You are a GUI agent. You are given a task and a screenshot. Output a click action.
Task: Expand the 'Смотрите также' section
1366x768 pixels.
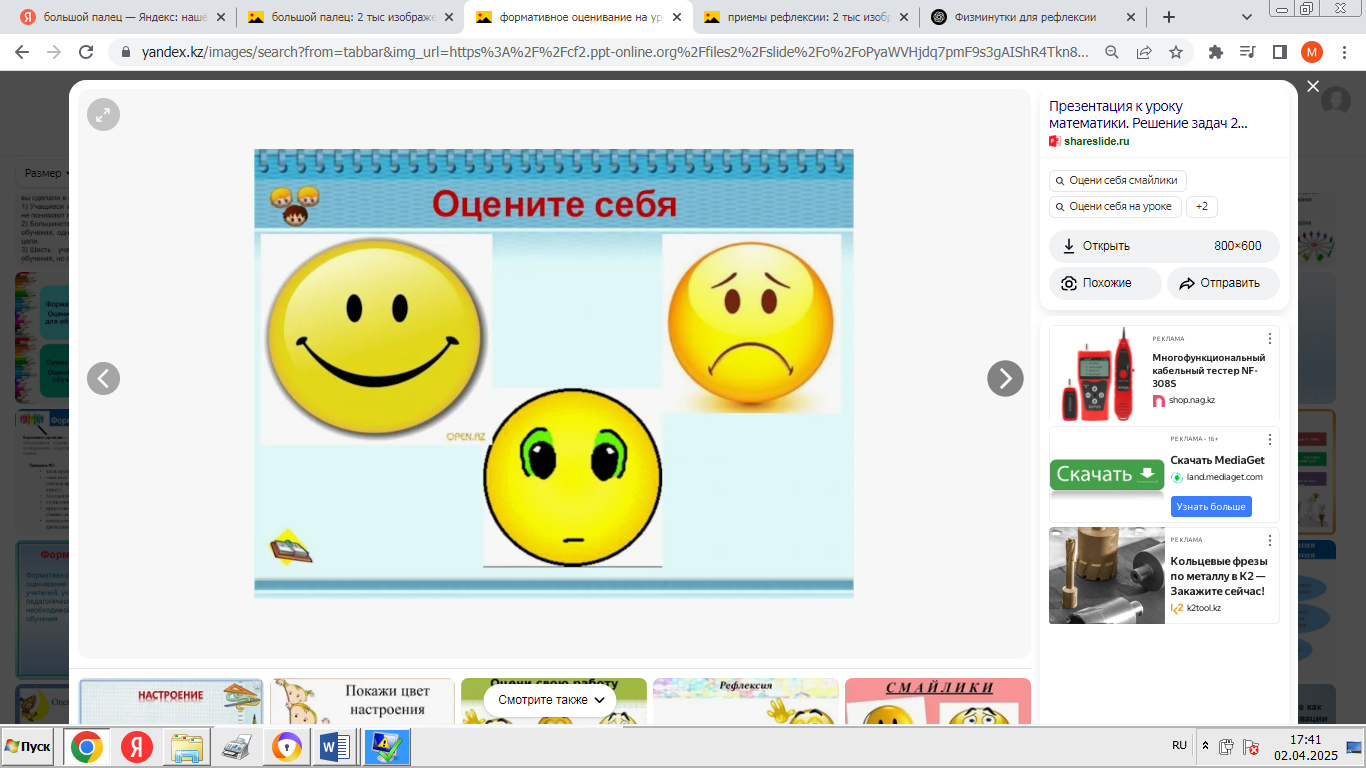click(x=552, y=700)
